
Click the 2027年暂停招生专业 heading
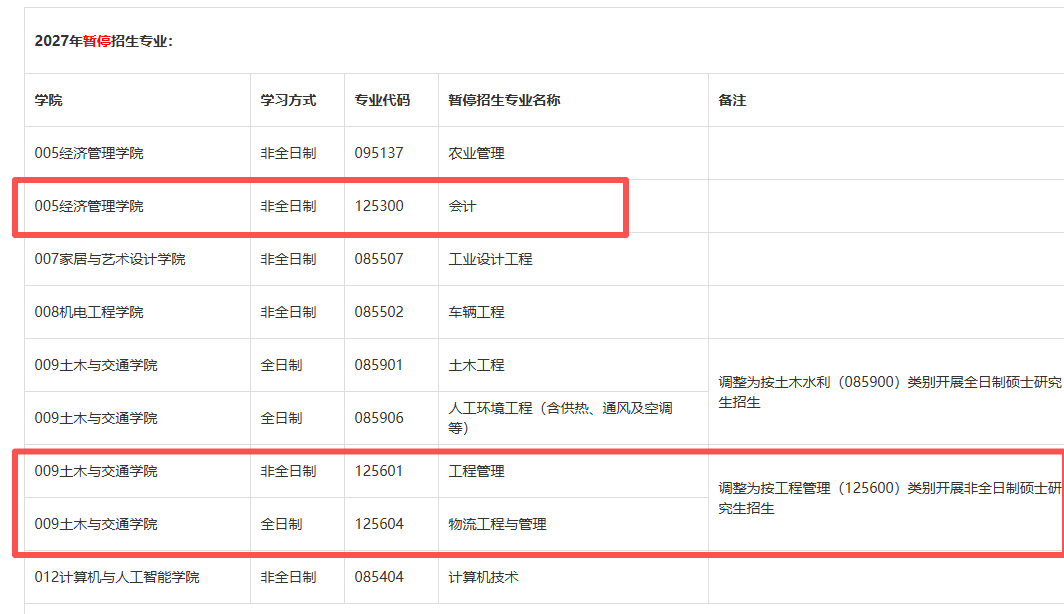[x=104, y=41]
